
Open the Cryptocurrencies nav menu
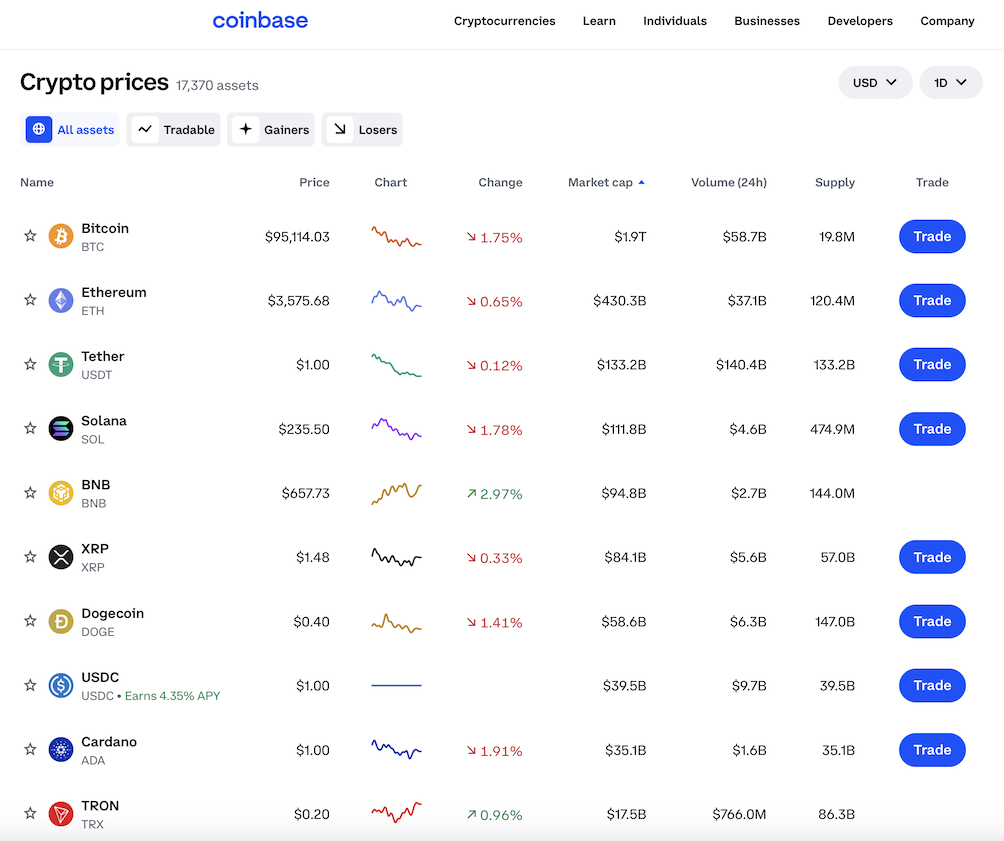click(x=505, y=21)
